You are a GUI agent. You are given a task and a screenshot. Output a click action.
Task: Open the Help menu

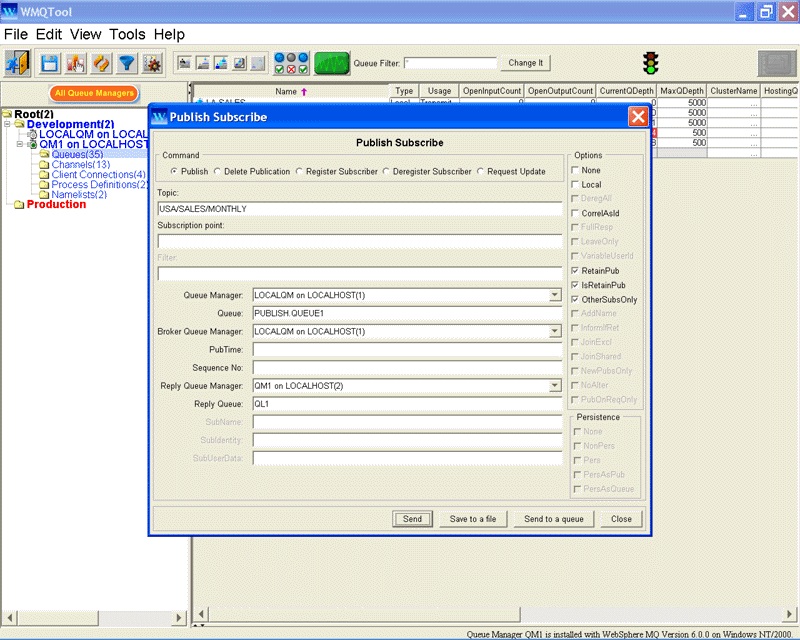pyautogui.click(x=169, y=34)
